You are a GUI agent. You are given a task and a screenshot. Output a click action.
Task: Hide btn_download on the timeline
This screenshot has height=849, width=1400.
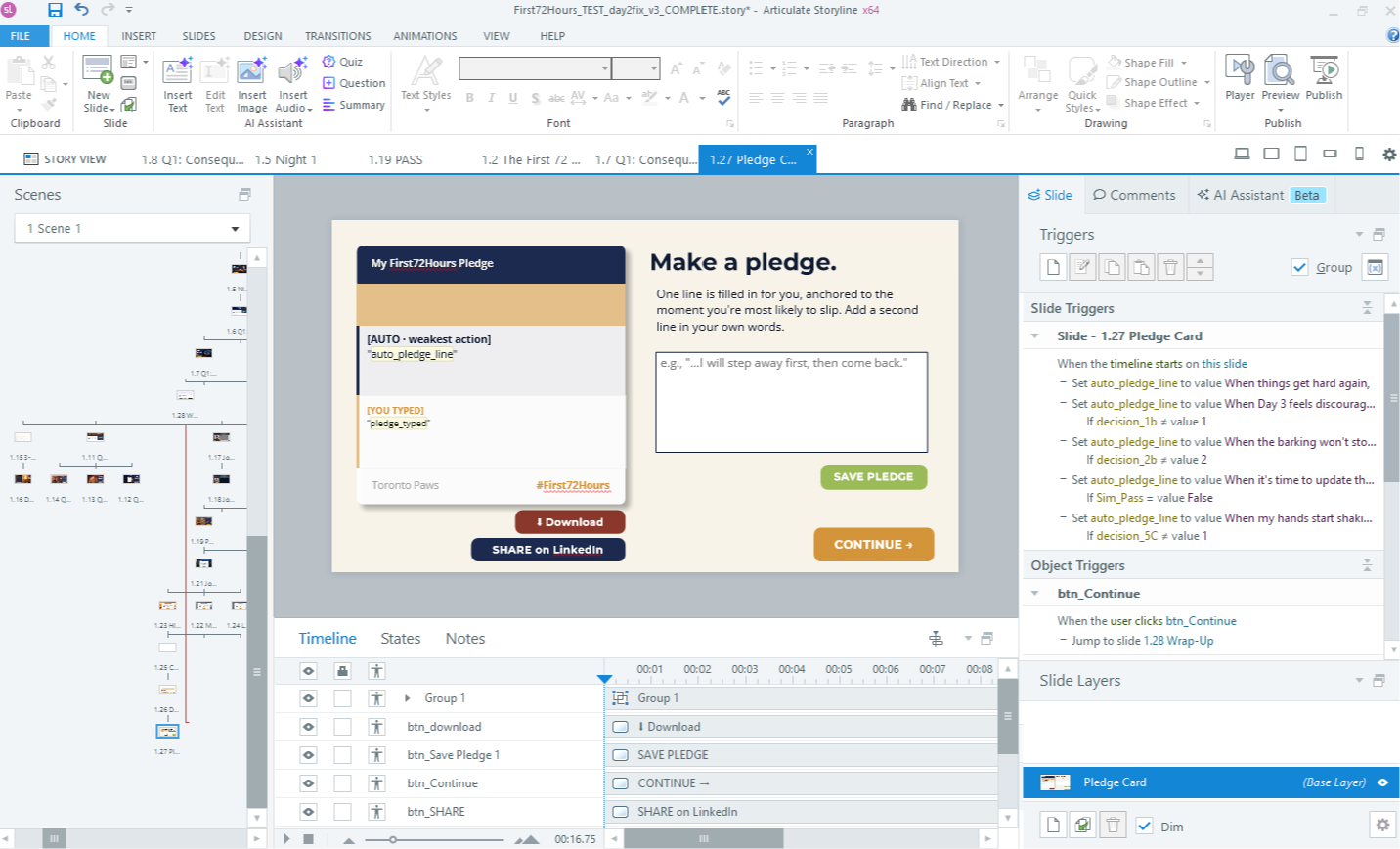tap(308, 727)
